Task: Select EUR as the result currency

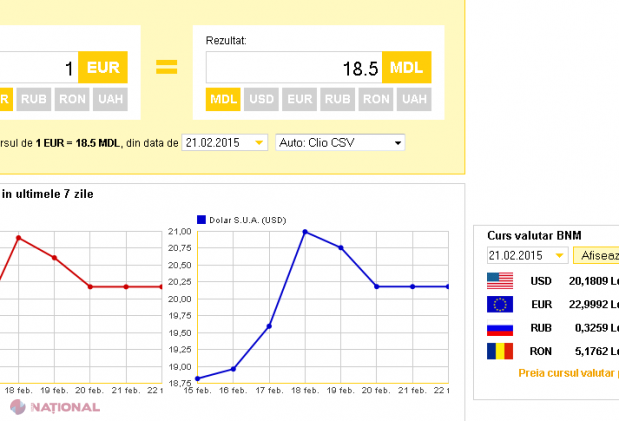Action: click(299, 100)
